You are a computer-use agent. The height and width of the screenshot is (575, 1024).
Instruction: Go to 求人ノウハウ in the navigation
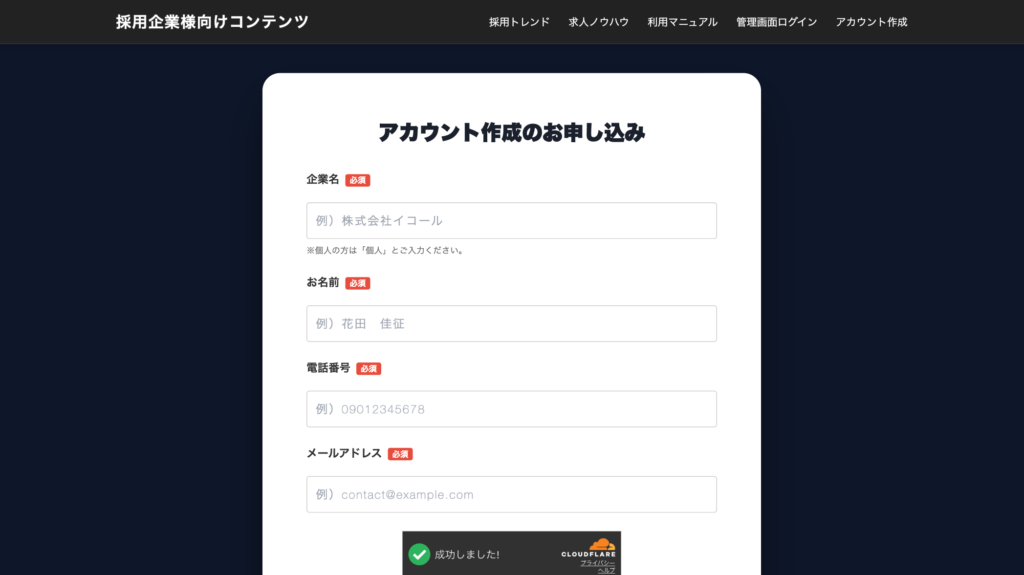598,22
